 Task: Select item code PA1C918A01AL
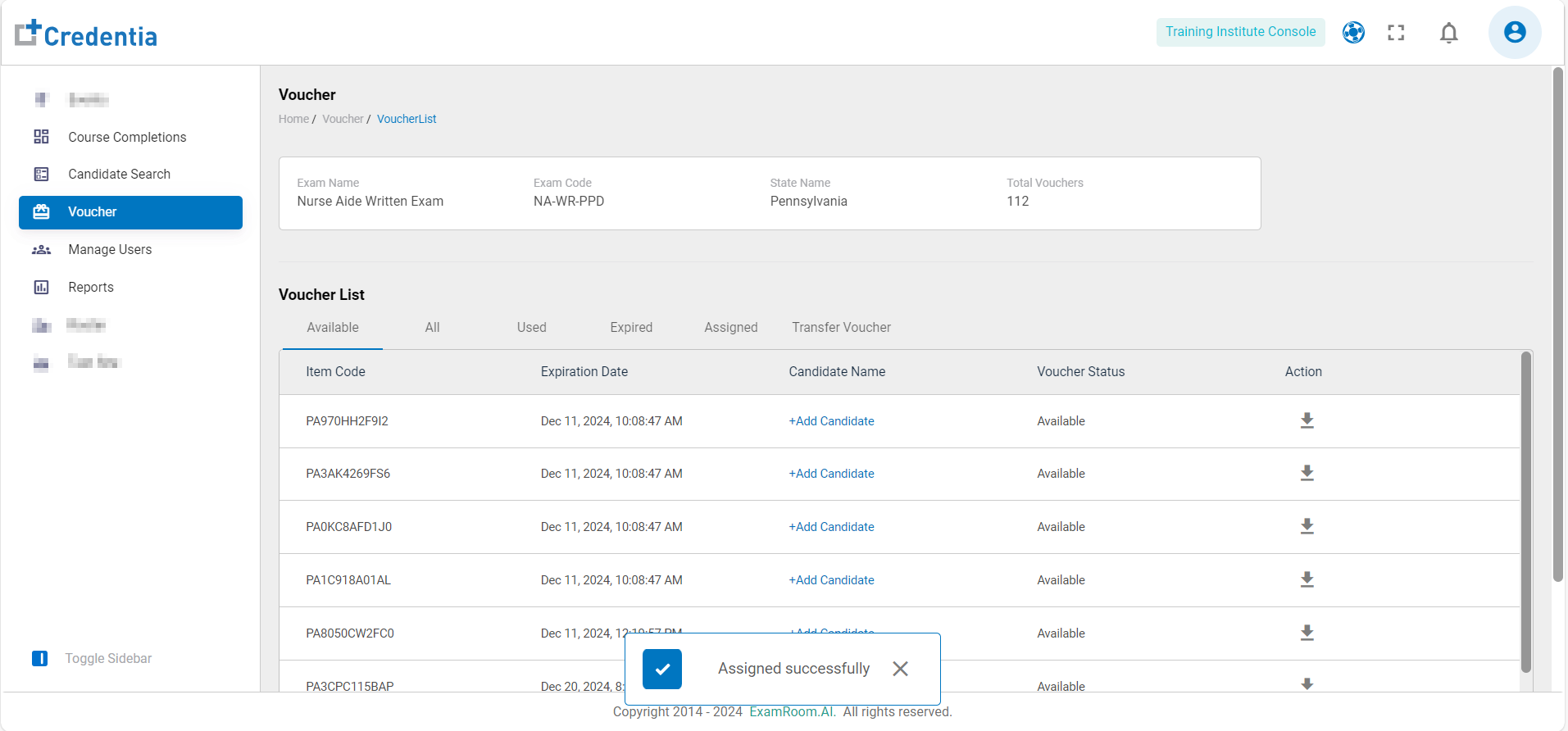[x=348, y=580]
